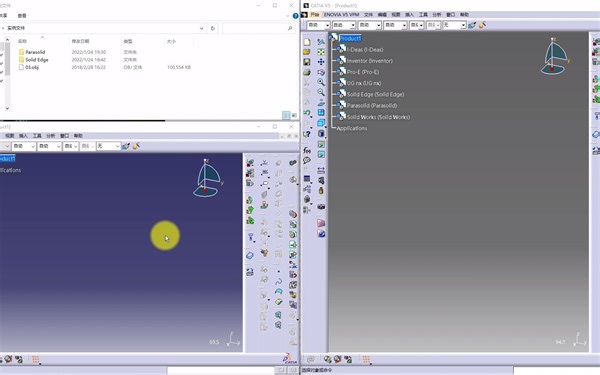
Task: Click the Explorer search input box
Action: click(x=259, y=28)
